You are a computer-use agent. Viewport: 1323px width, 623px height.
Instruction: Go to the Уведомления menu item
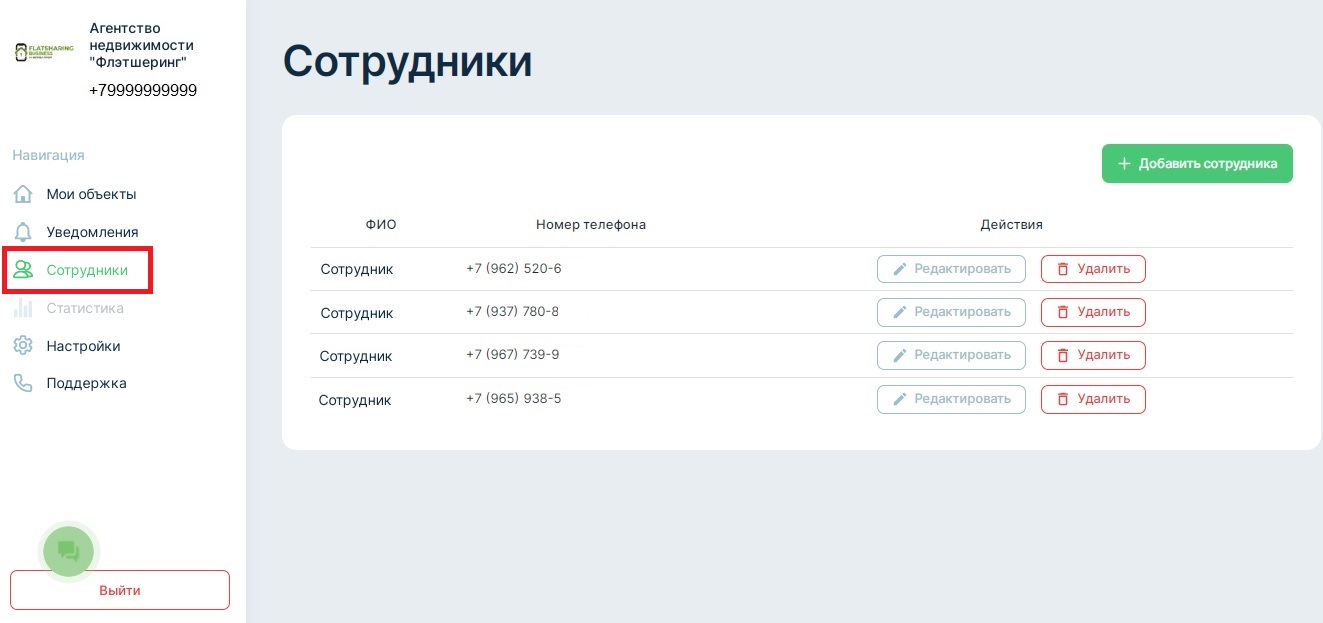(92, 232)
